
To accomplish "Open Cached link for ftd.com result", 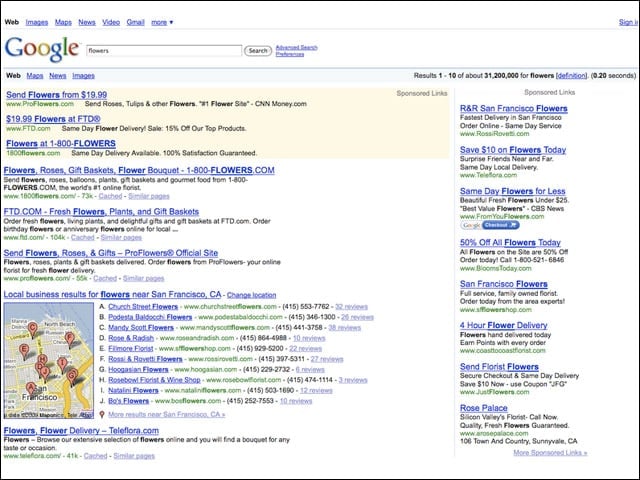I will click(x=82, y=238).
